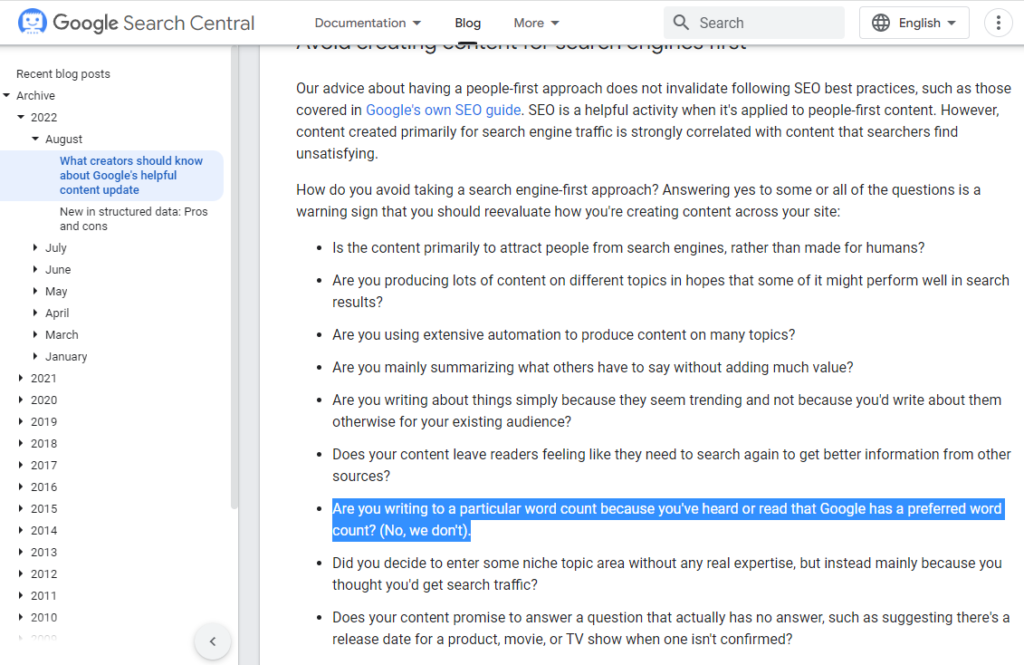The width and height of the screenshot is (1024, 665).
Task: Expand the 2012 archive year
Action: 21,574
